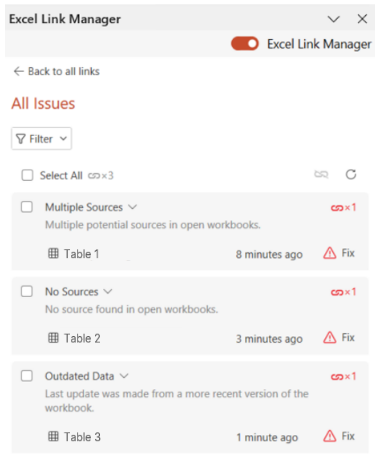Click the warning triangle icon for Table 3
The image size is (378, 457).
pyautogui.click(x=329, y=436)
